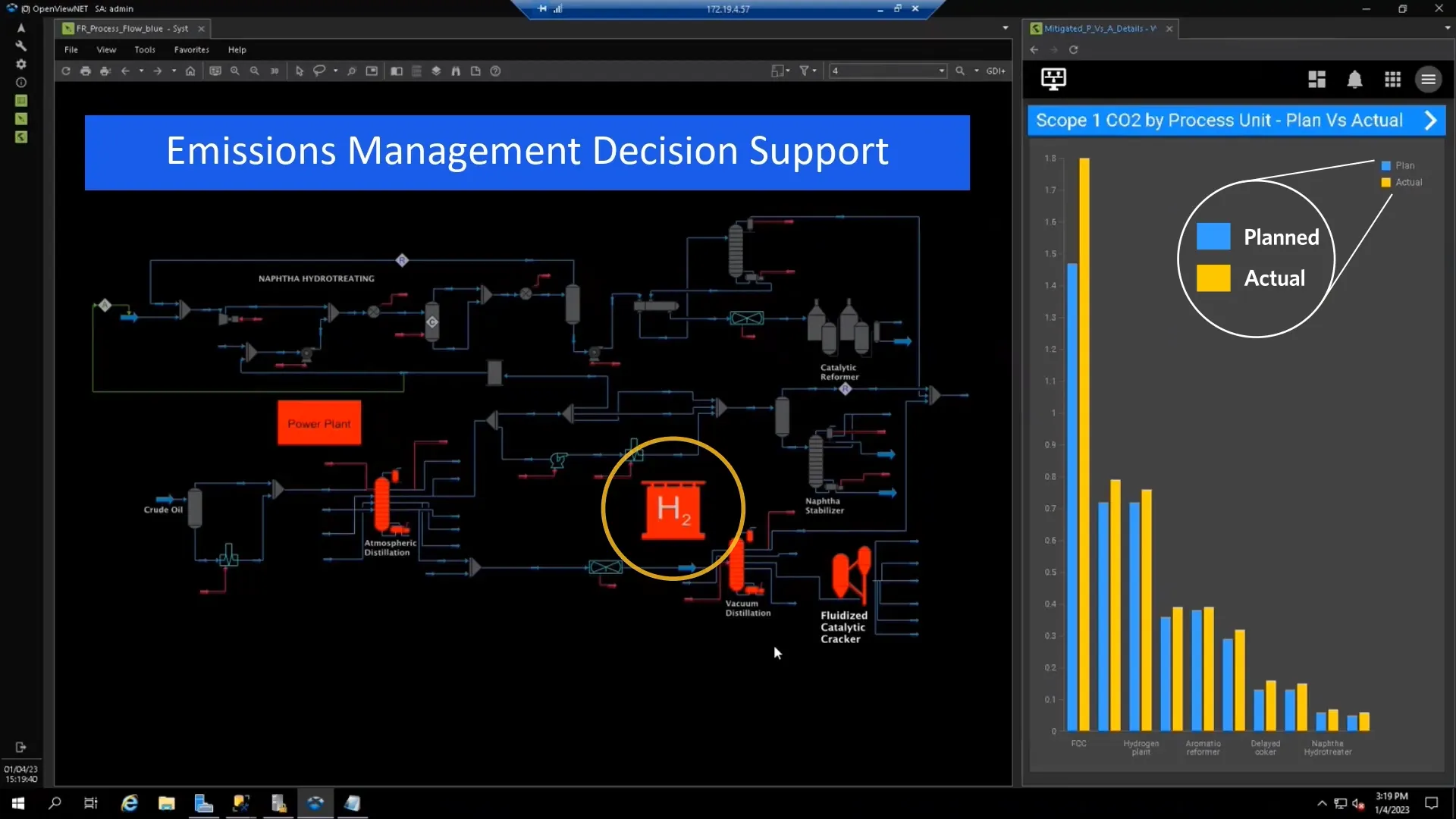This screenshot has height=819, width=1456.
Task: Open the binoculars Find tool on the toolbar
Action: click(456, 71)
